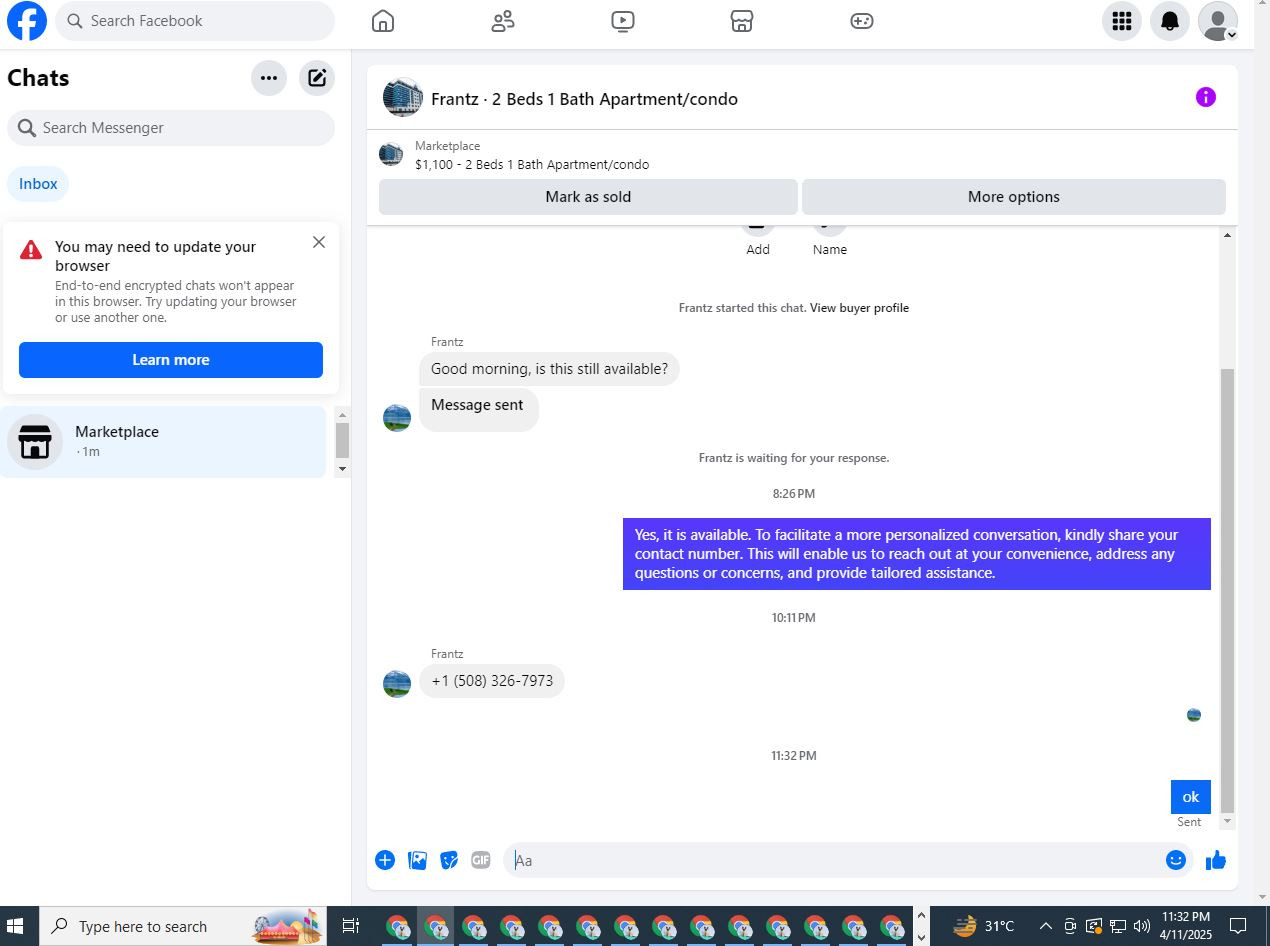Image resolution: width=1270 pixels, height=946 pixels.
Task: Open the account profile menu
Action: coord(1218,21)
